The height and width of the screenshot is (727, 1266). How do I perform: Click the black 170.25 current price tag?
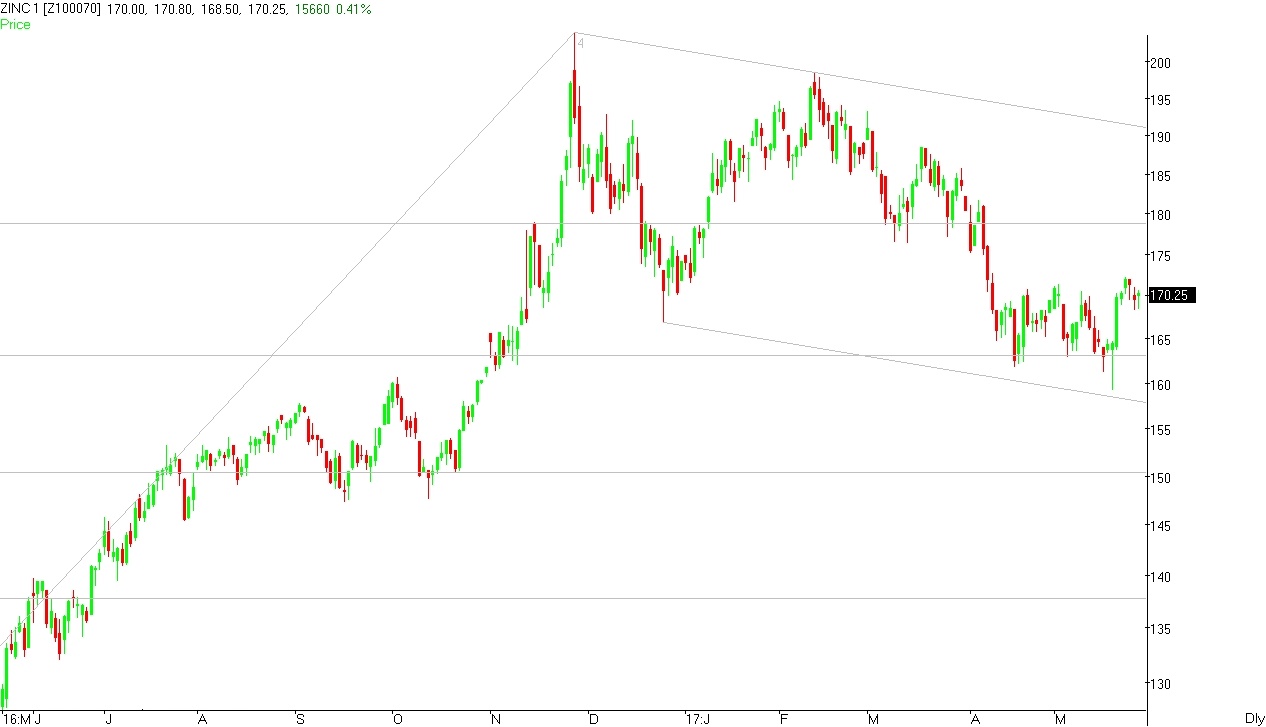(1171, 296)
